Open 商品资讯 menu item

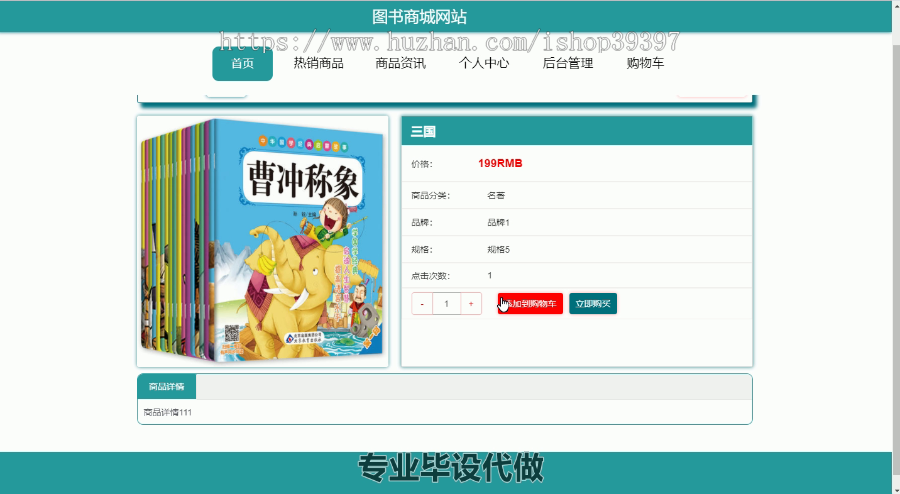(x=401, y=63)
